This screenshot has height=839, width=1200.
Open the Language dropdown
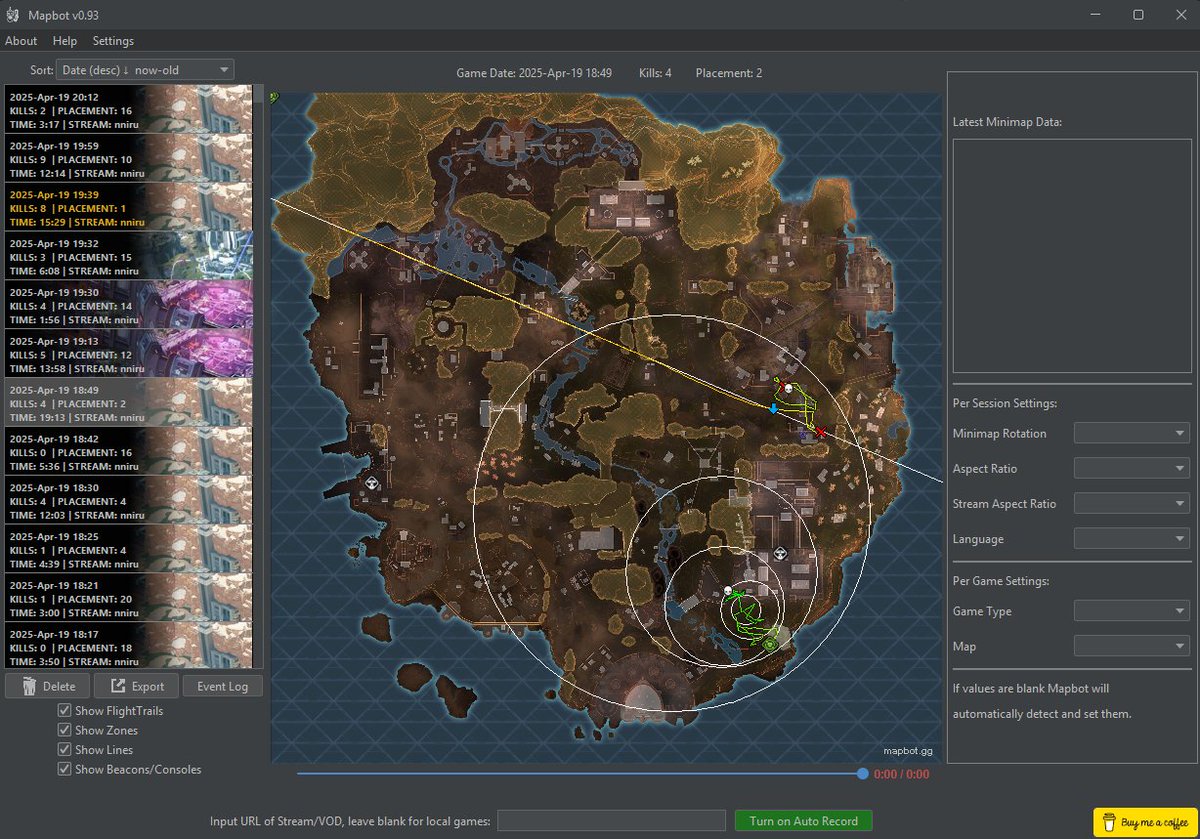[1131, 538]
